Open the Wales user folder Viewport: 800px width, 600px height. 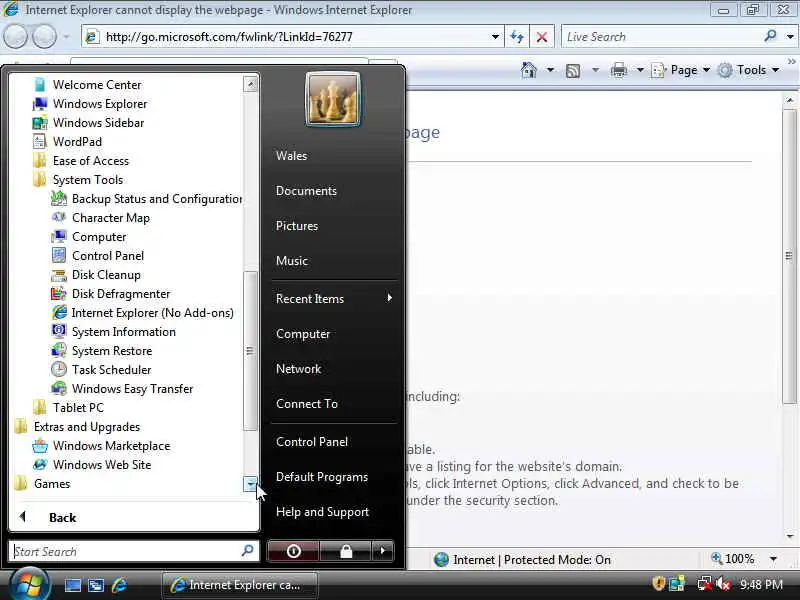tap(291, 156)
